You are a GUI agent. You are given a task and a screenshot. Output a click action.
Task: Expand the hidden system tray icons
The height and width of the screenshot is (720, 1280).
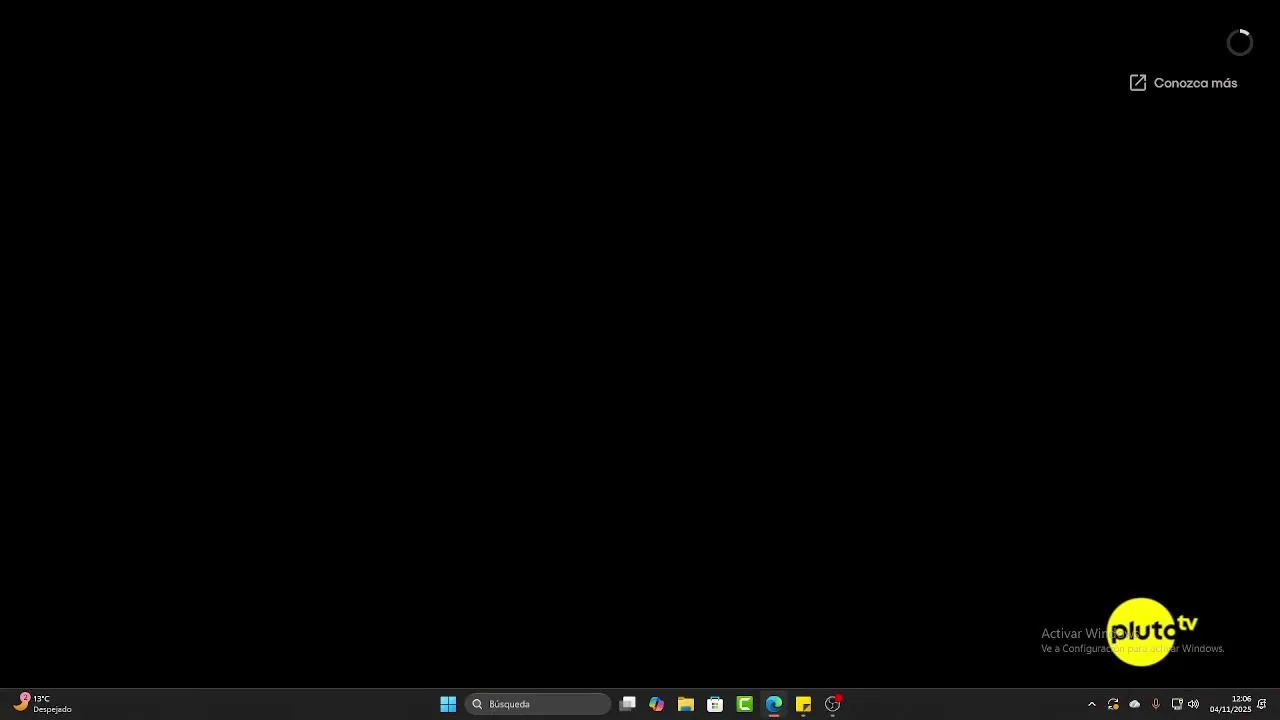(1092, 704)
